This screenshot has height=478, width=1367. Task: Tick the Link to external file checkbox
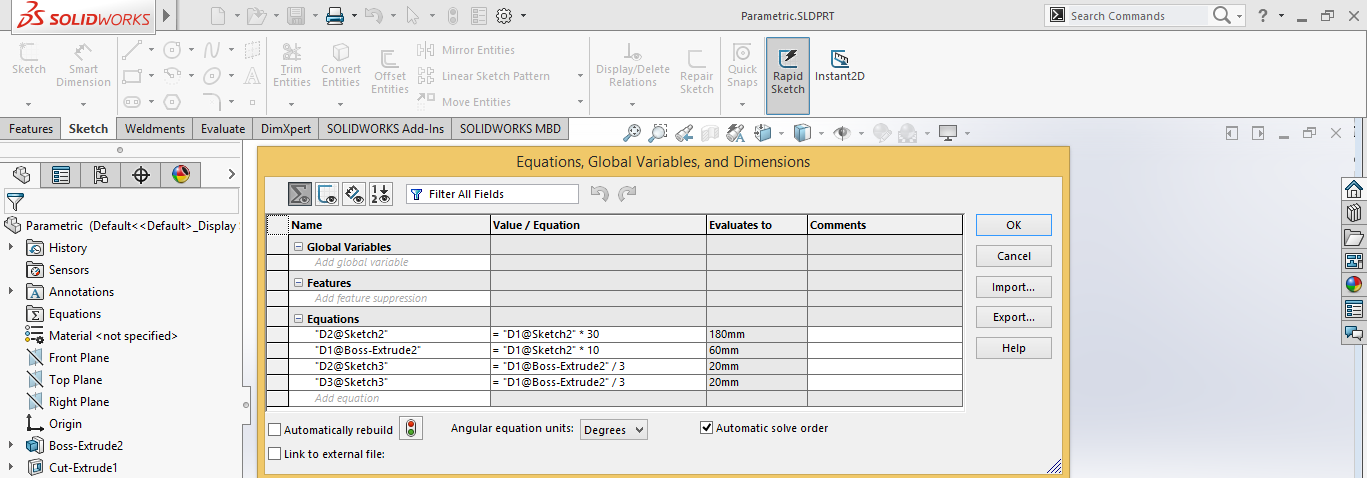pyautogui.click(x=275, y=454)
